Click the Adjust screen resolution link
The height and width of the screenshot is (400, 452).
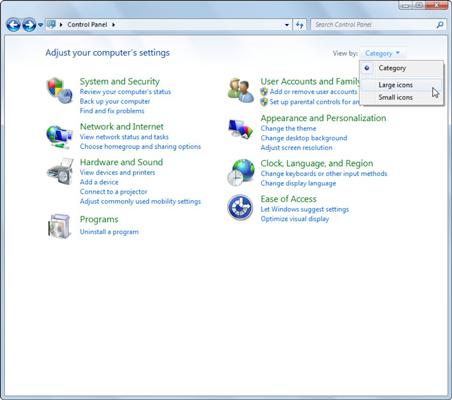[x=296, y=148]
